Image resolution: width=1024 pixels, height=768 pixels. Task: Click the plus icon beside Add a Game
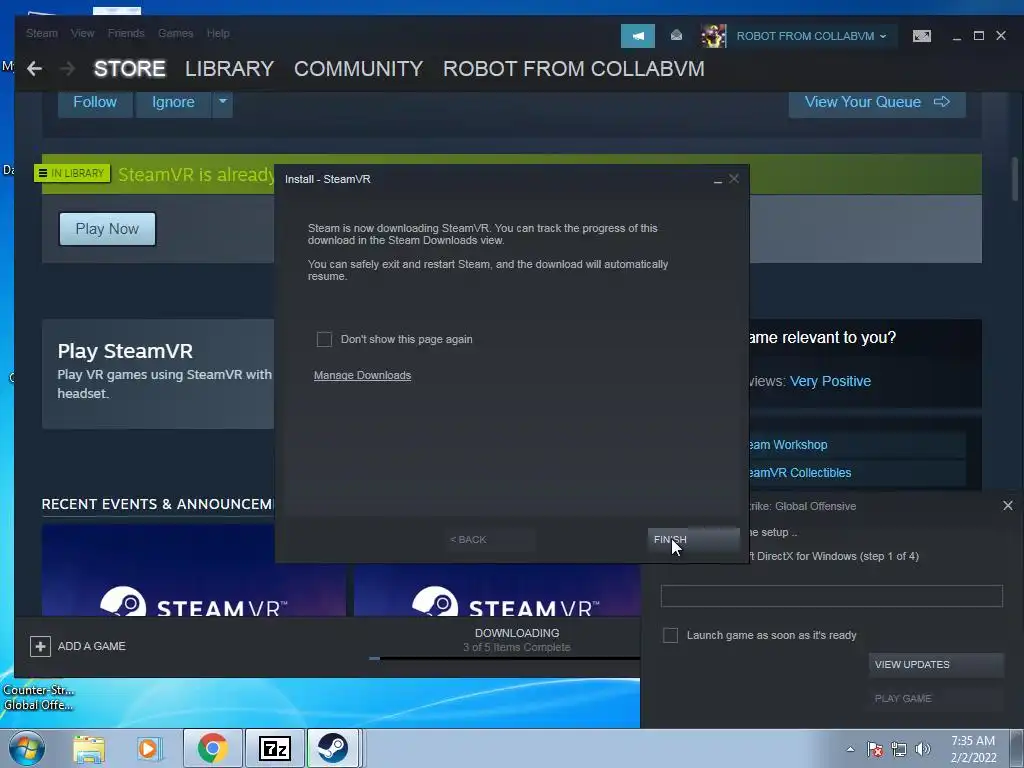[x=40, y=646]
